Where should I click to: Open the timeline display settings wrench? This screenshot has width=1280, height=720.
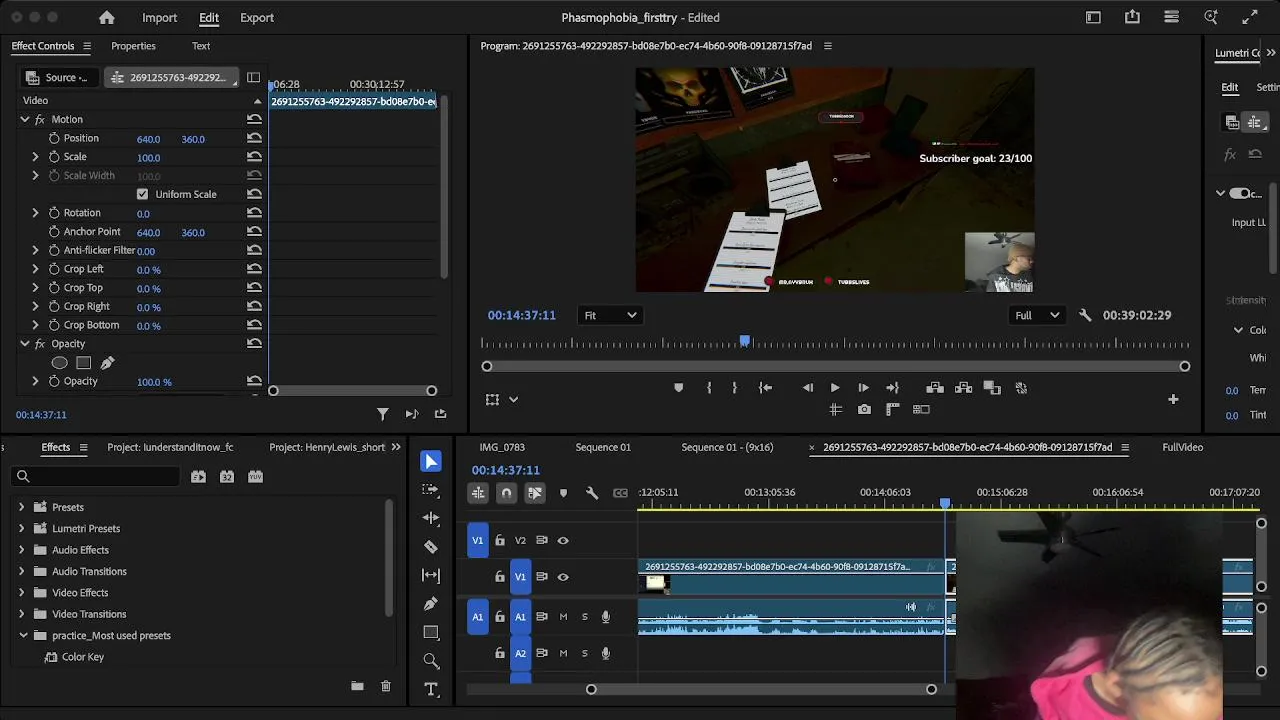[x=592, y=493]
